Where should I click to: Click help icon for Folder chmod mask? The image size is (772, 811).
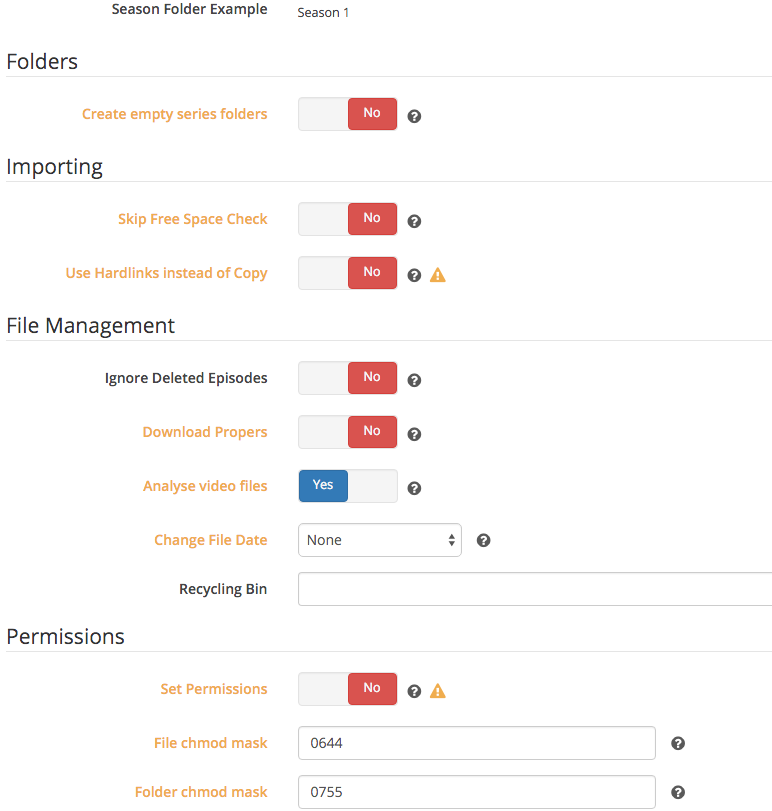click(x=677, y=792)
